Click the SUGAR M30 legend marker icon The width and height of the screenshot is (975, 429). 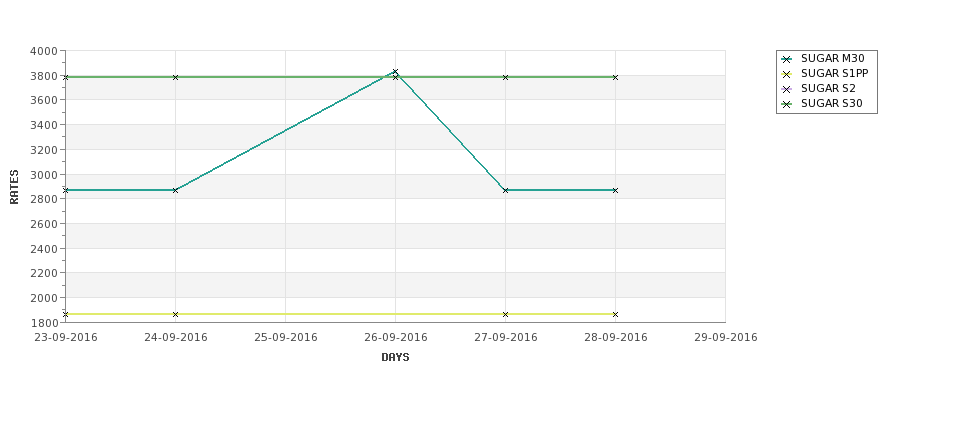787,59
